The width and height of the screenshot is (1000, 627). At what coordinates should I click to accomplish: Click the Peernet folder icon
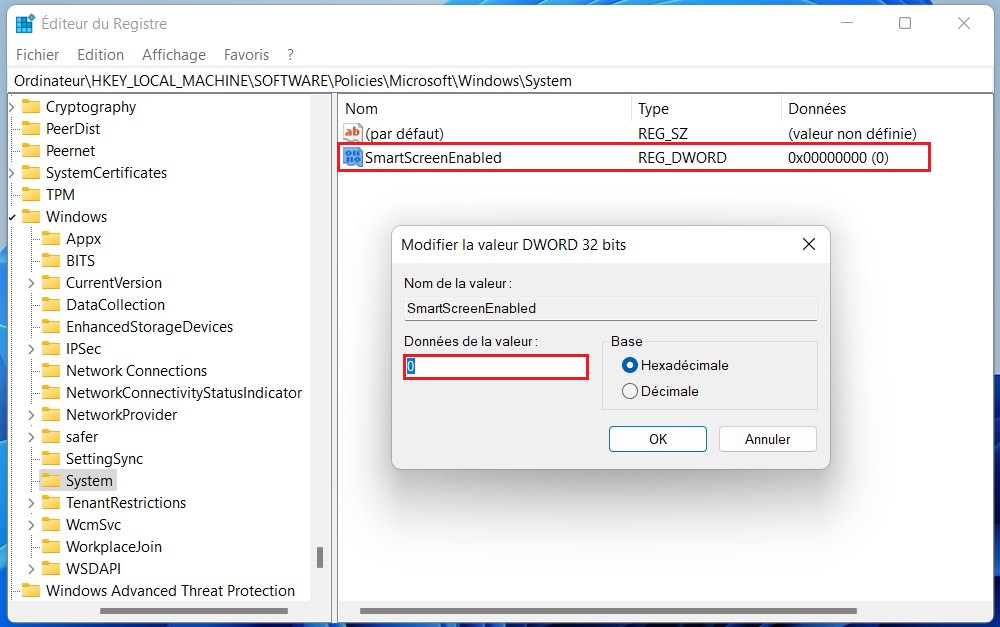(x=31, y=151)
